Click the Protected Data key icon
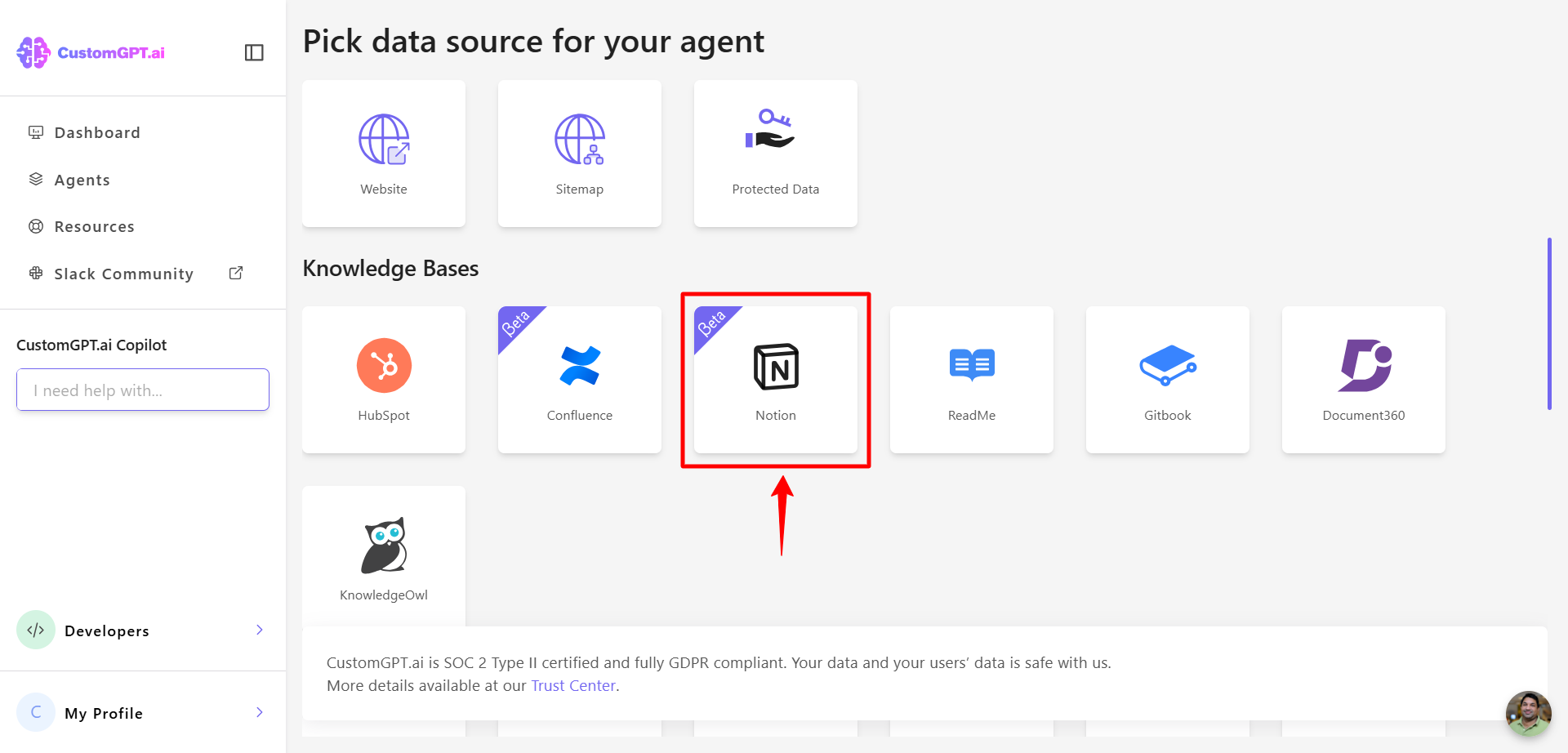The width and height of the screenshot is (1568, 753). (770, 129)
